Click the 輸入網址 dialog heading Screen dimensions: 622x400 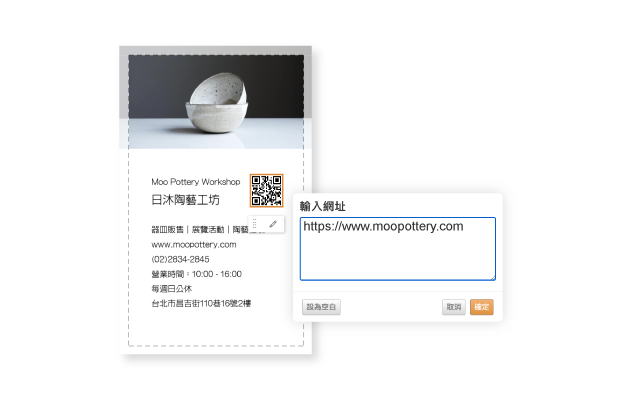tap(323, 206)
